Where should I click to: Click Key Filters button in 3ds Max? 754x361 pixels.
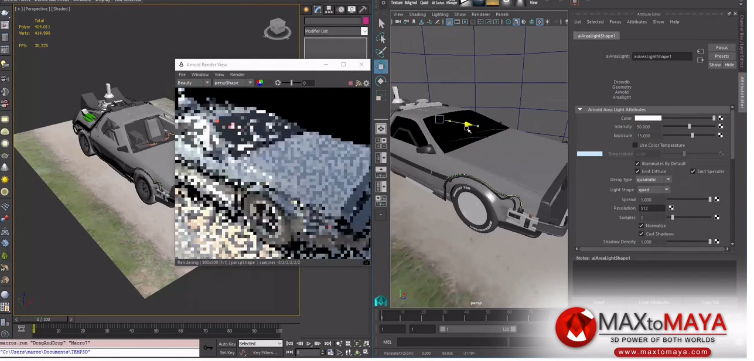click(x=265, y=353)
